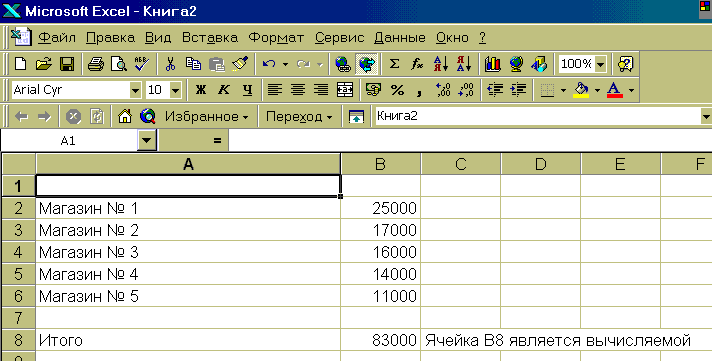Screen dimensions: 712x361
Task: Show only the Web toolbar button
Action: (x=356, y=117)
